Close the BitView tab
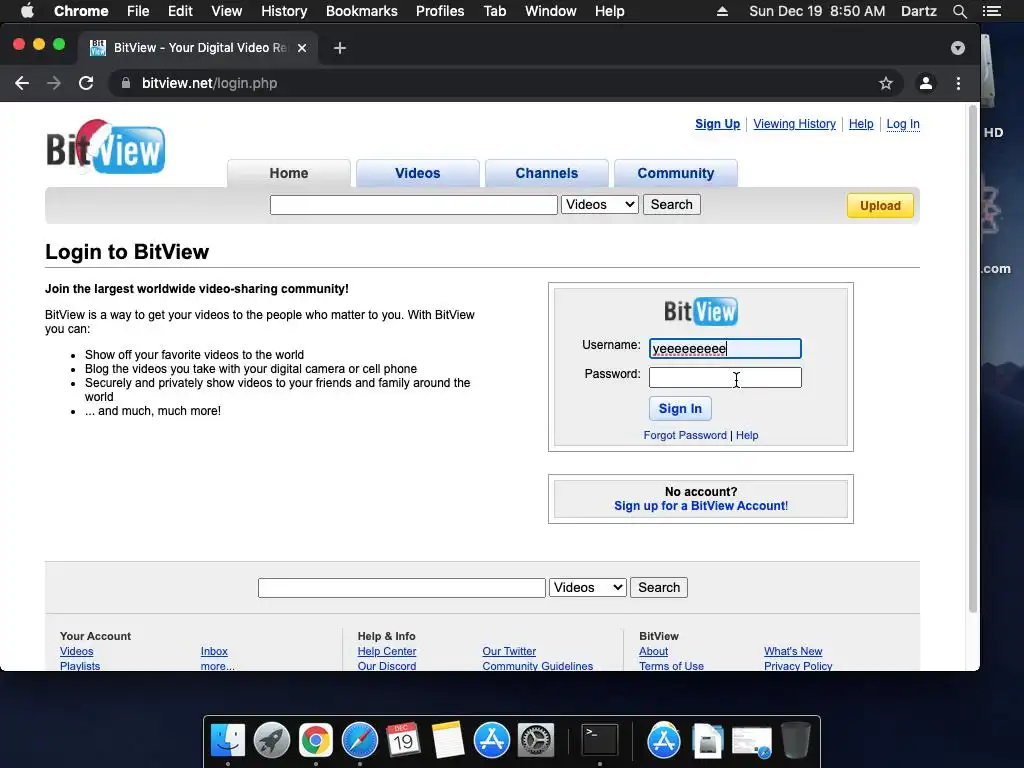Screen dimensions: 1024x768 (x=302, y=48)
